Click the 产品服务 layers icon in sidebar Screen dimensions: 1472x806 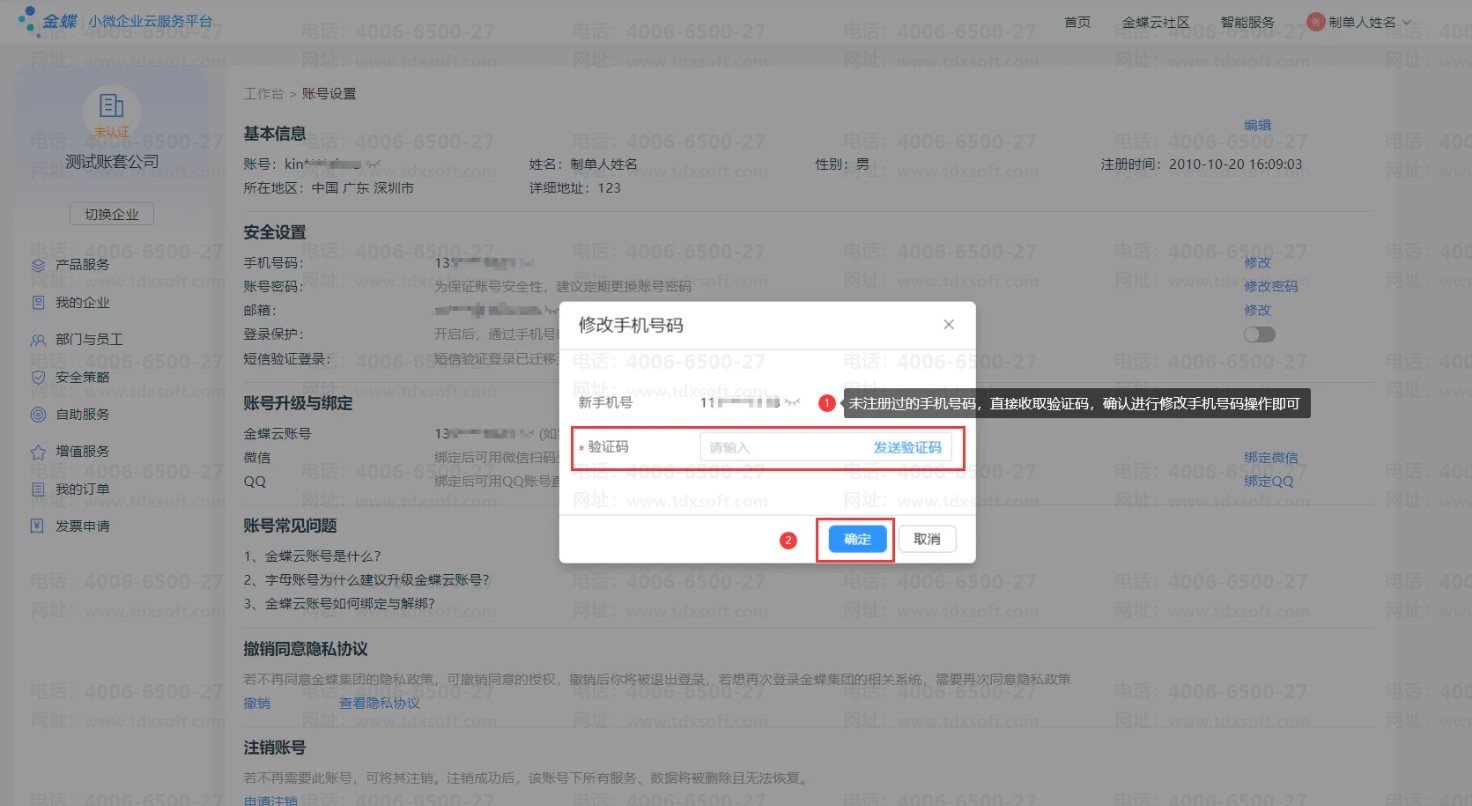click(38, 265)
